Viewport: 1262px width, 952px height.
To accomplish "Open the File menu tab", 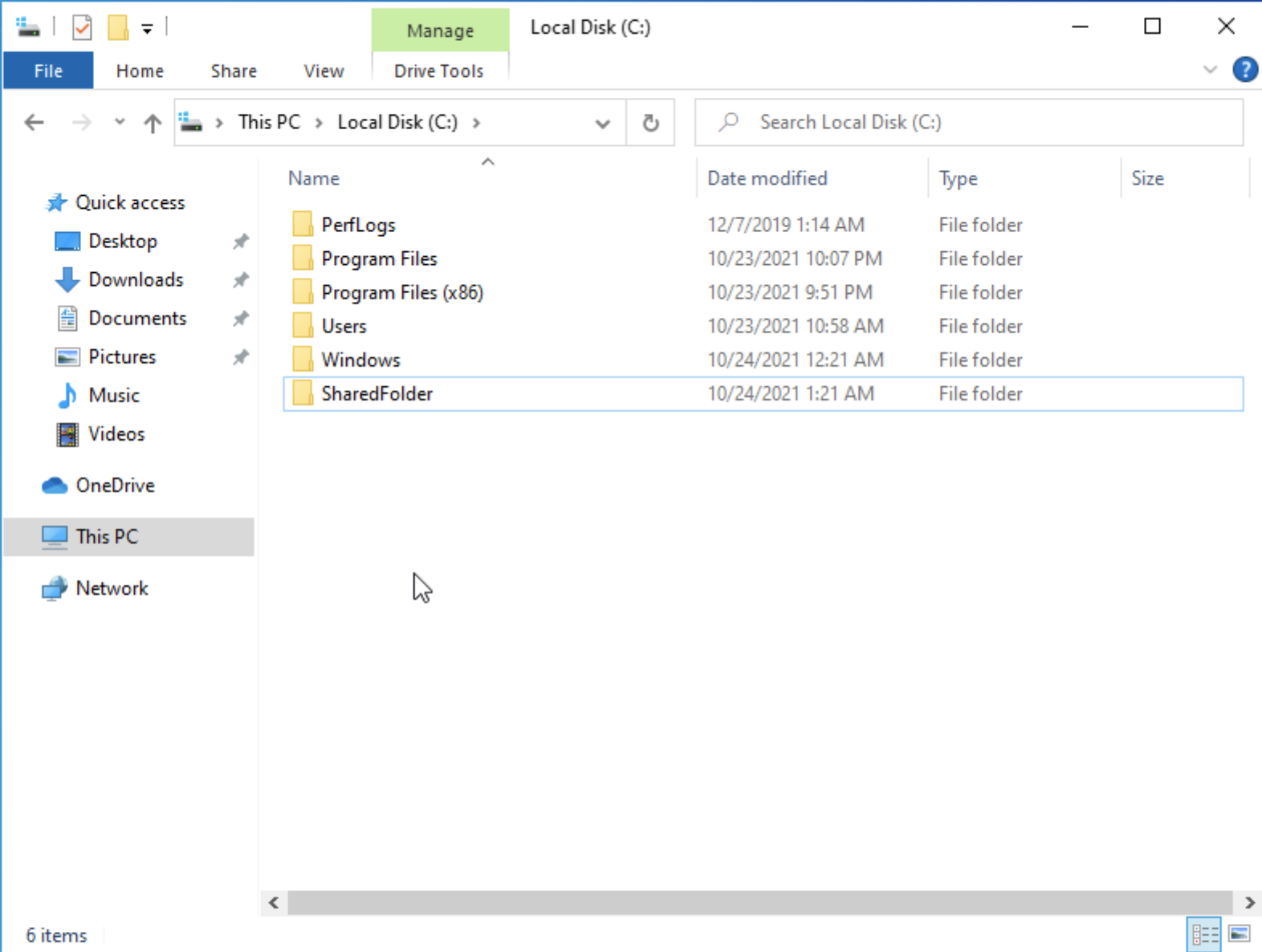I will (48, 71).
